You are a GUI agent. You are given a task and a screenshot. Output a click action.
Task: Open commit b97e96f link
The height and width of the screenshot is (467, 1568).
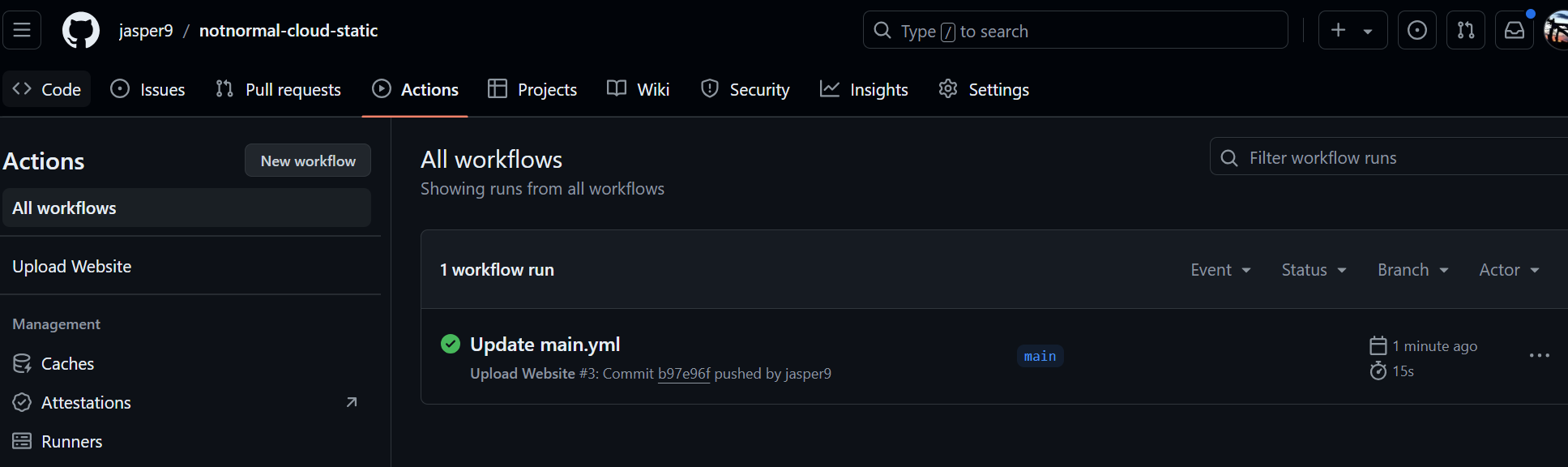click(683, 373)
